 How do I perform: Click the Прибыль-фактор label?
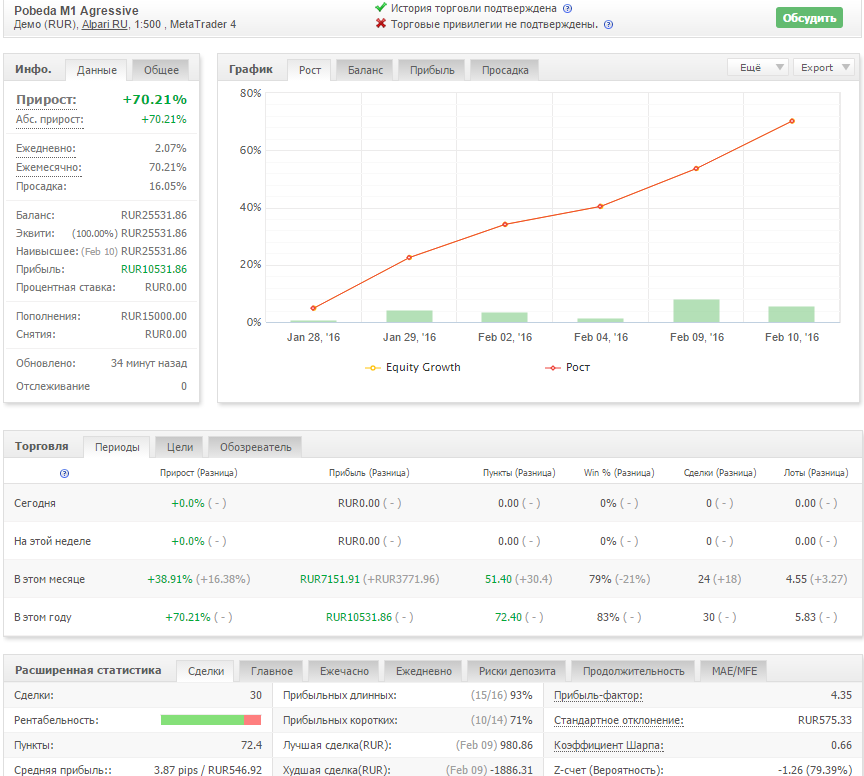598,696
